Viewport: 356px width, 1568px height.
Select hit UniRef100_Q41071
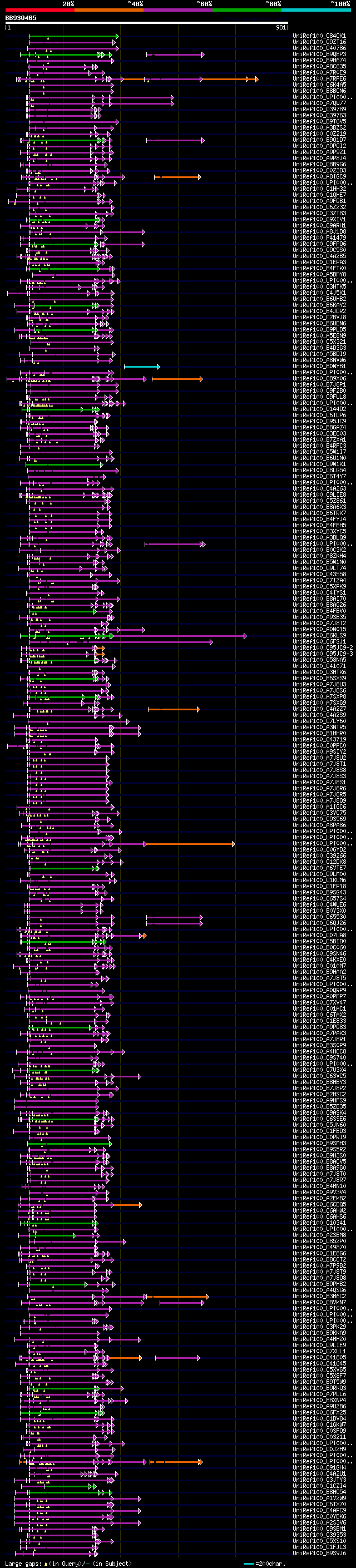[319, 666]
